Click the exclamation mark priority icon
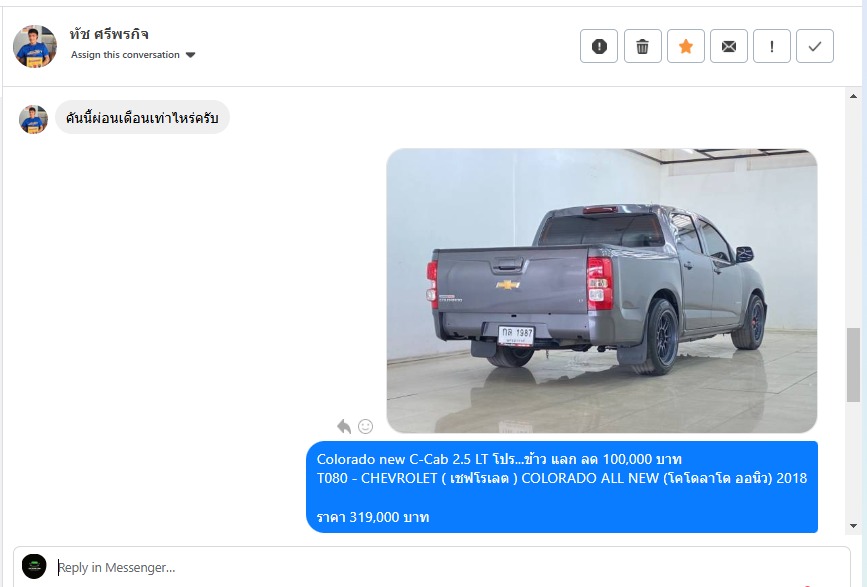Image resolution: width=867 pixels, height=587 pixels. (x=772, y=46)
